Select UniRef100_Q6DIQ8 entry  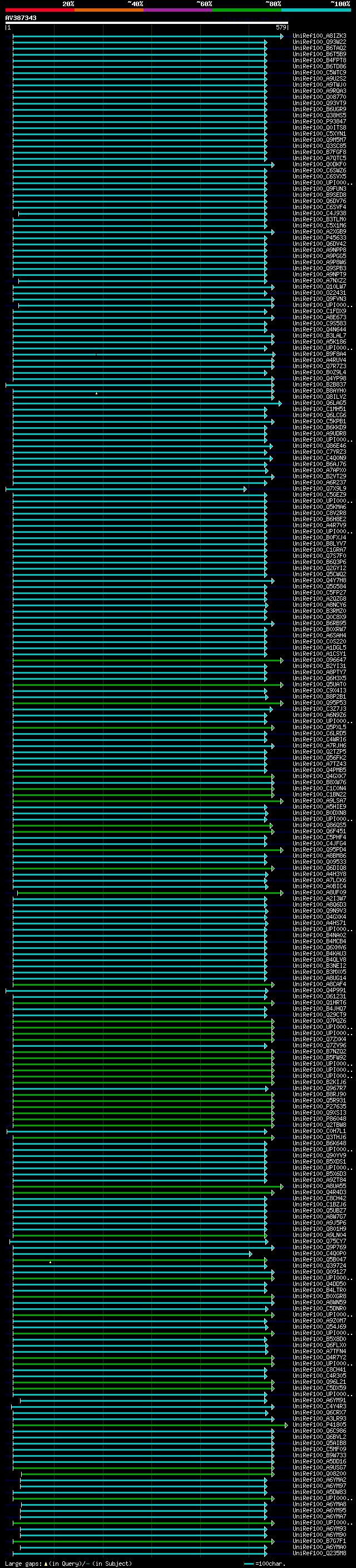coord(319,869)
